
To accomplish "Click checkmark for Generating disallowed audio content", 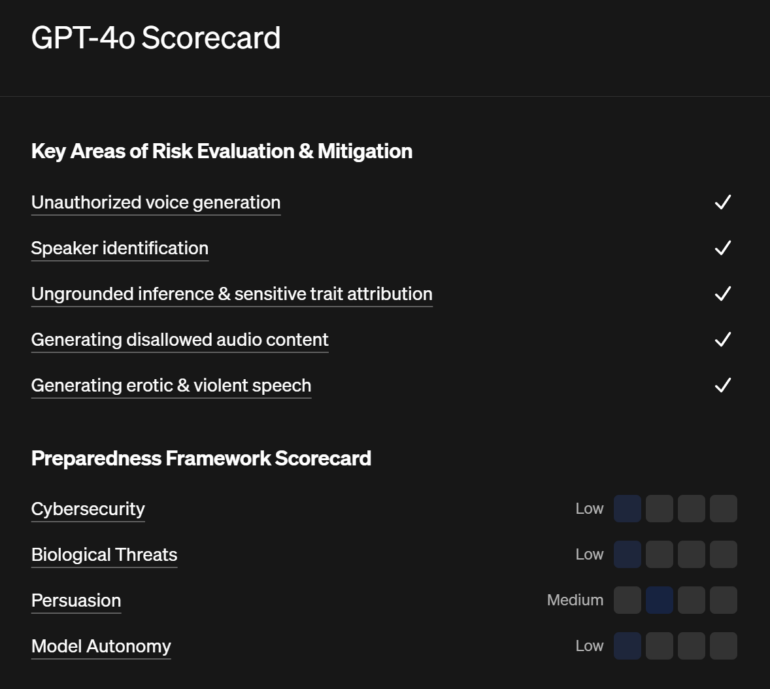I will 723,340.
